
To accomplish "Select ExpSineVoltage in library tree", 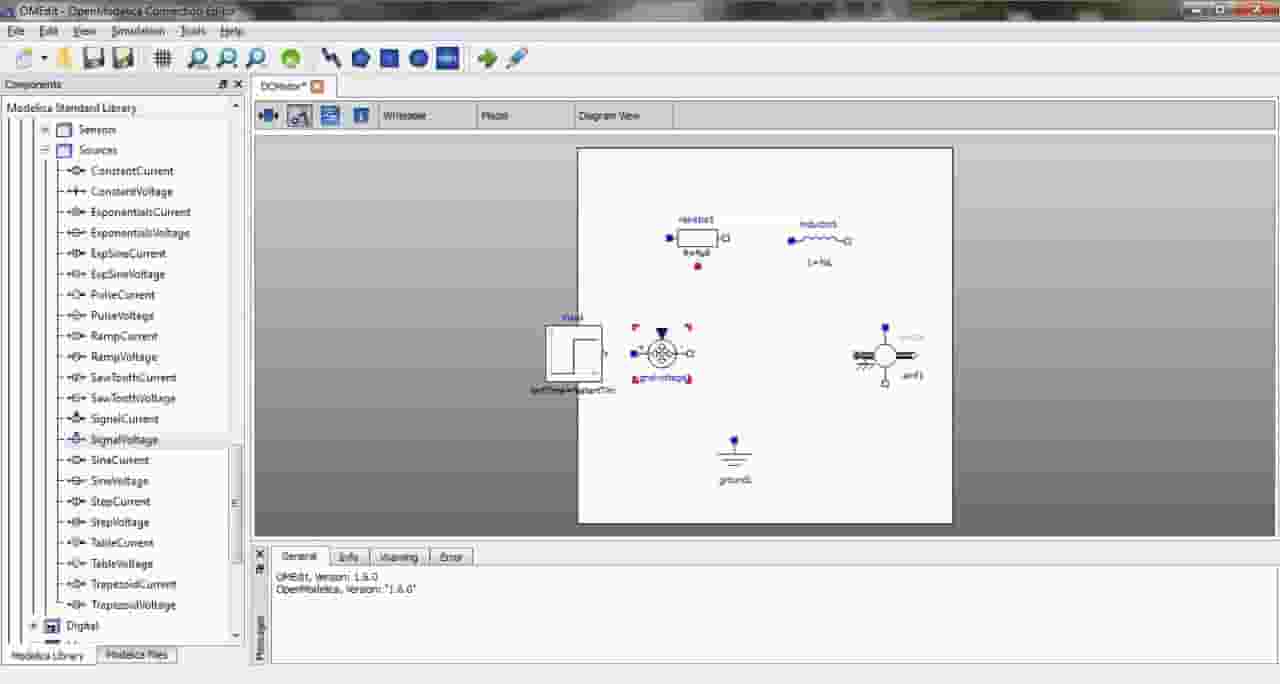I will (x=128, y=274).
